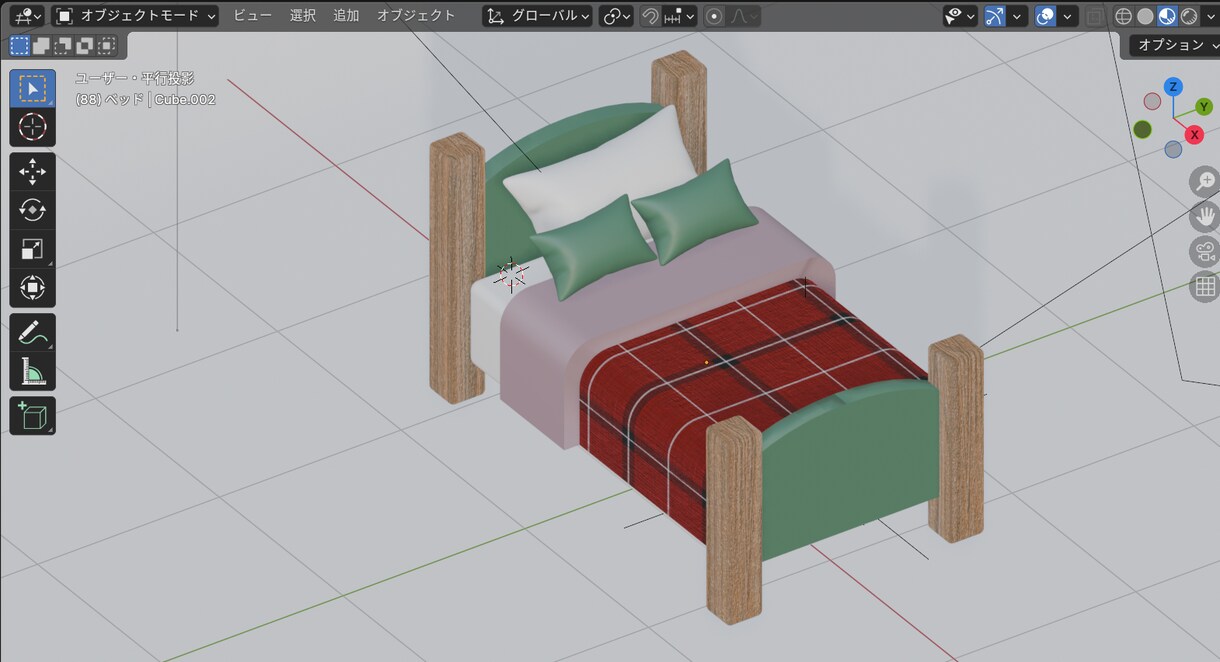Open the overlay options dropdown arrow
The height and width of the screenshot is (662, 1220).
[x=1068, y=16]
